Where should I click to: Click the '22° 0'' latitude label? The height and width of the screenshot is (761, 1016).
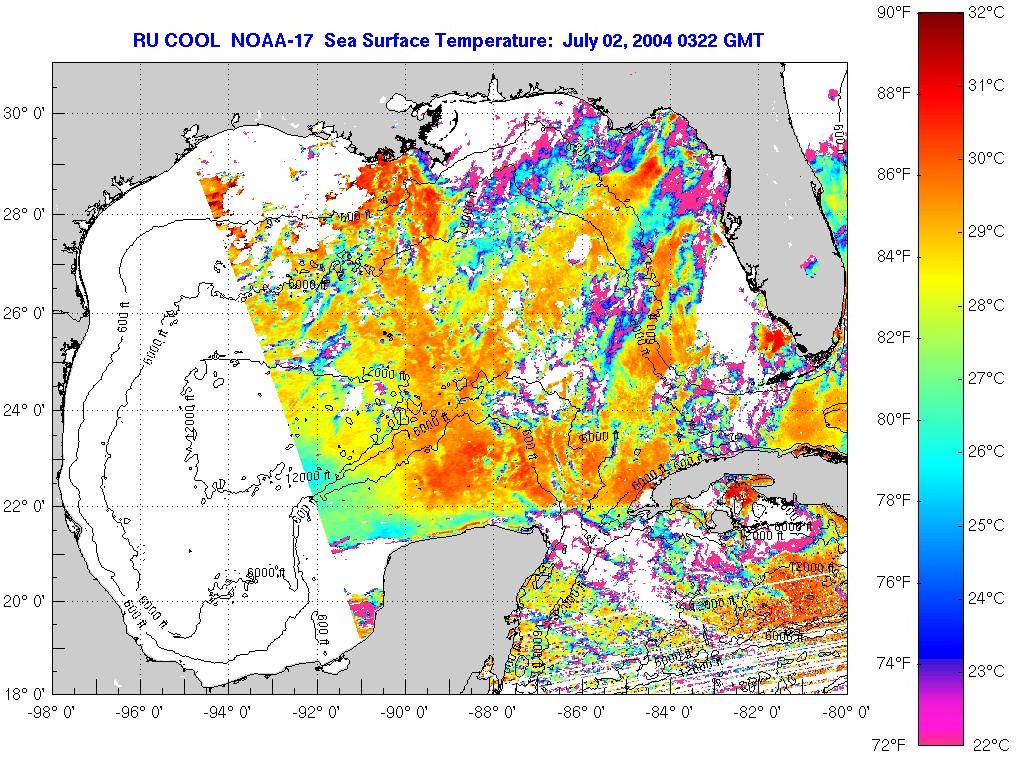(x=25, y=506)
